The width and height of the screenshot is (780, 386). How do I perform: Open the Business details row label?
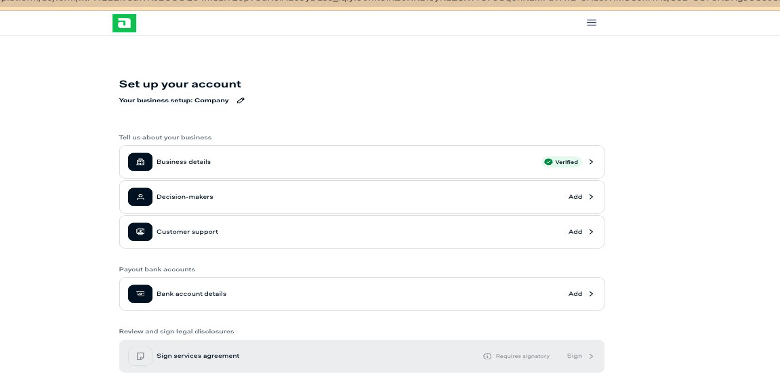[x=183, y=162]
